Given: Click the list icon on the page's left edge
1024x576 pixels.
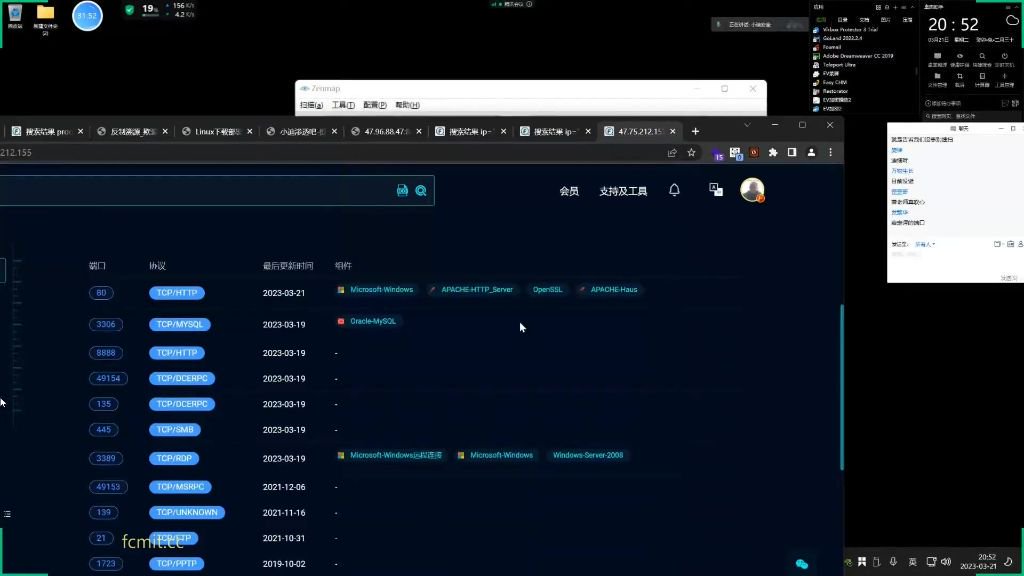Looking at the screenshot, I should tap(7, 514).
